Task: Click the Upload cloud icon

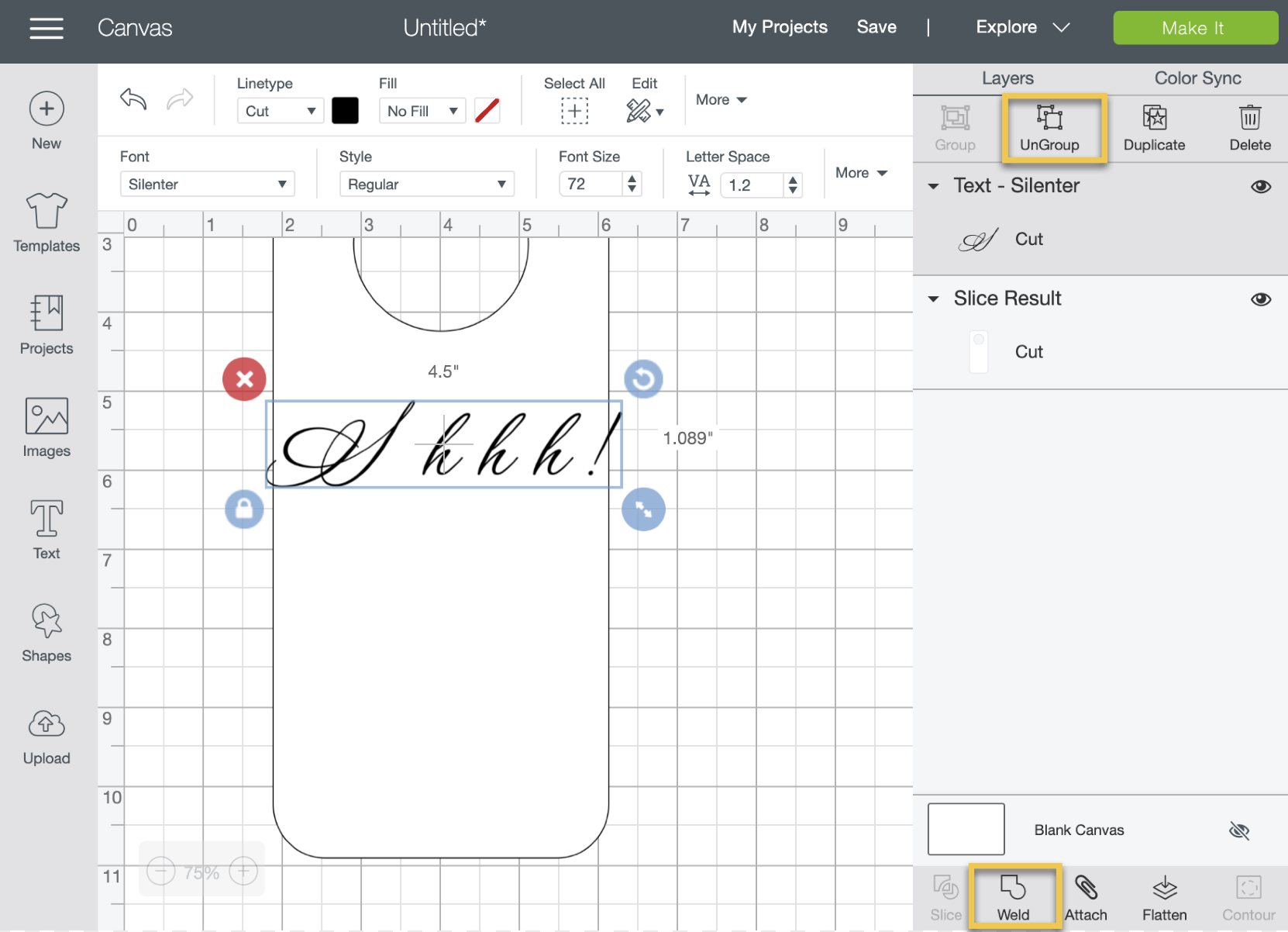Action: coord(46,724)
